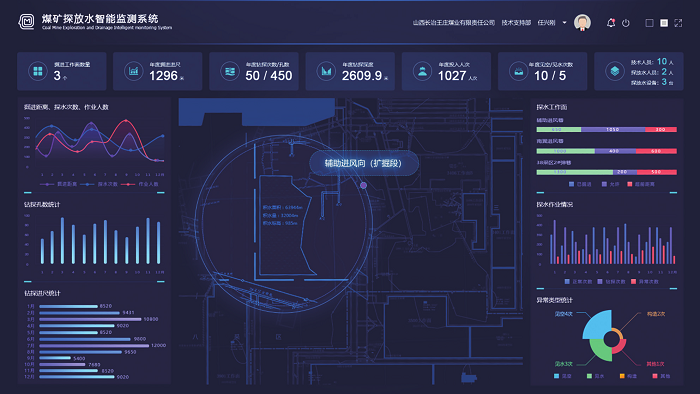
Task: Click the notification bell icon
Action: coord(611,23)
